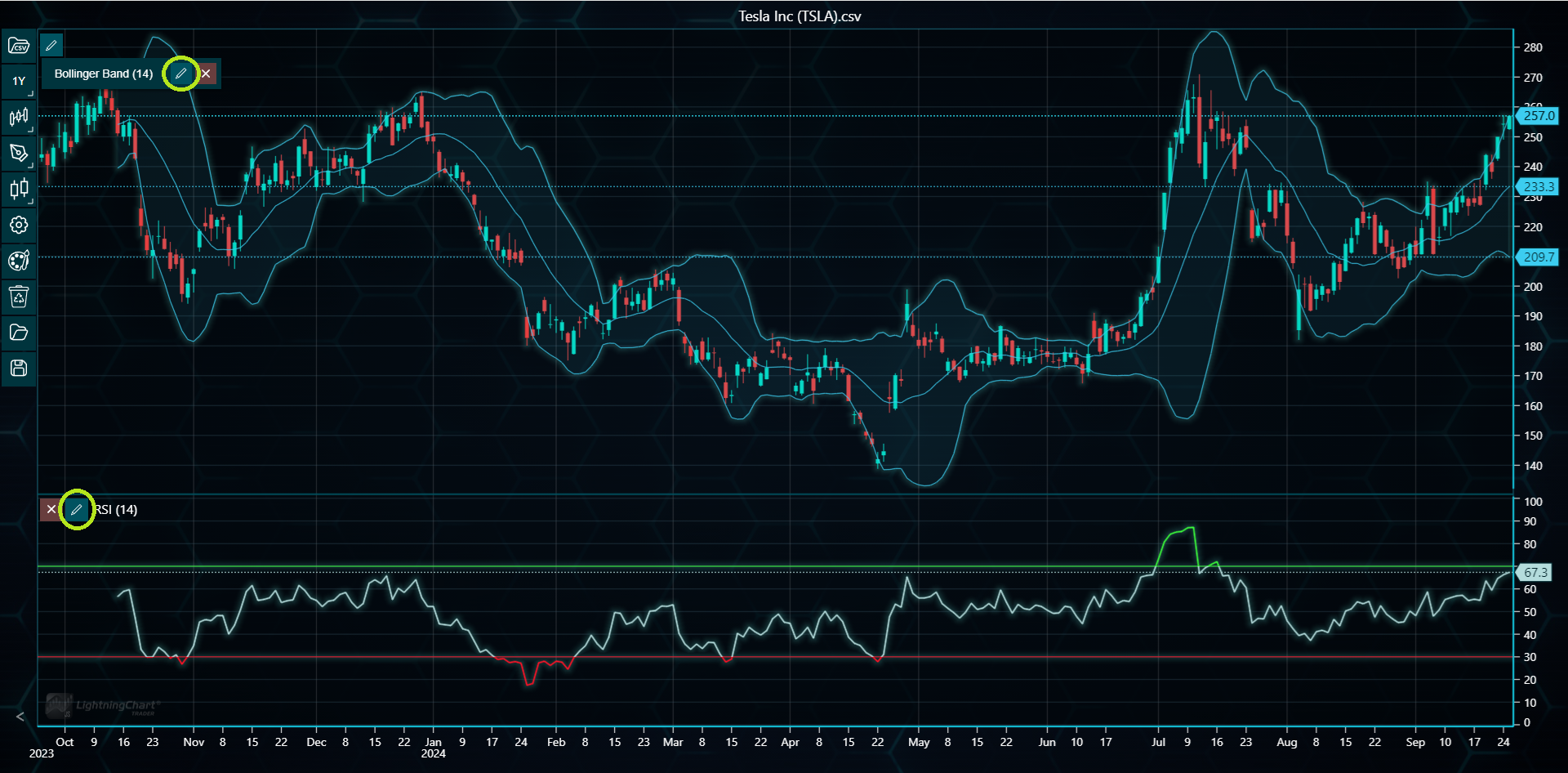Click the Sep label on time axis
The image size is (1568, 773).
click(1415, 742)
